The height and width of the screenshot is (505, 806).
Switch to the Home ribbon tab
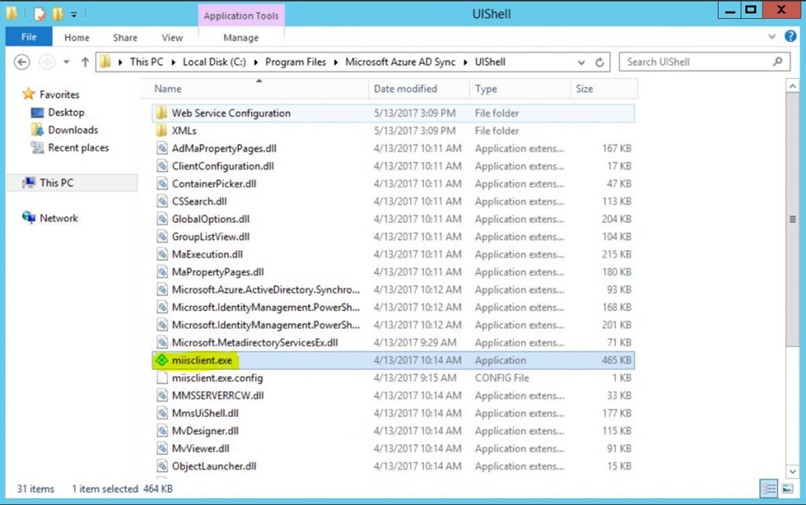click(x=77, y=38)
